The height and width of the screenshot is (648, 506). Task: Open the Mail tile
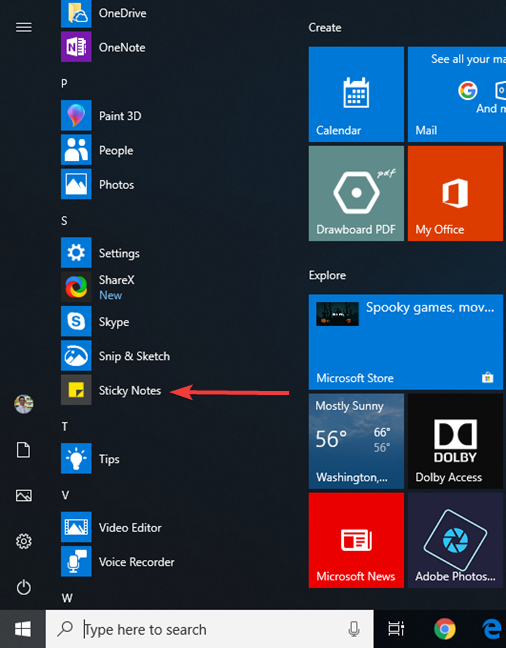[x=457, y=94]
